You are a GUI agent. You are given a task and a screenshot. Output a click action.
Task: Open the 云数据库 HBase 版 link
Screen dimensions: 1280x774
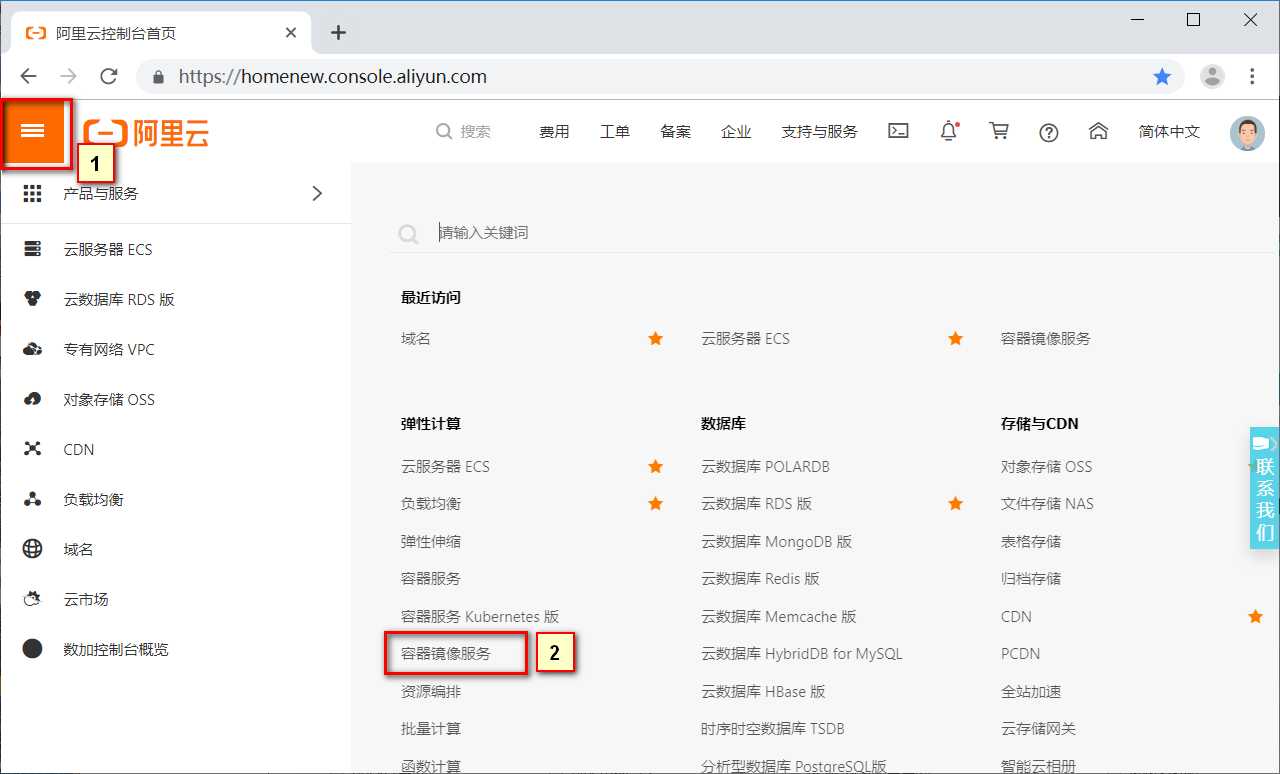(x=763, y=692)
